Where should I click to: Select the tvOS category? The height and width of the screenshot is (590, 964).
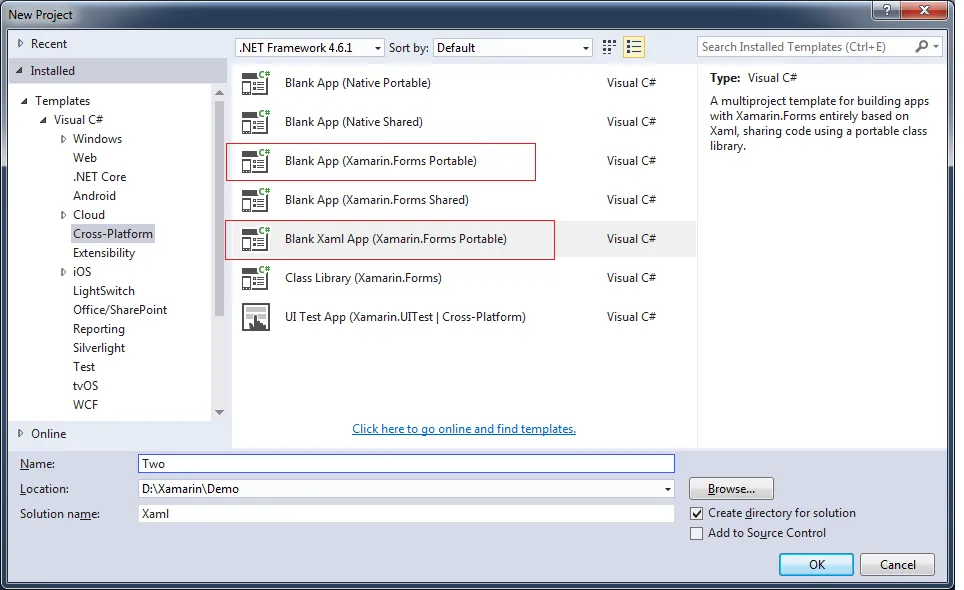[x=85, y=386]
